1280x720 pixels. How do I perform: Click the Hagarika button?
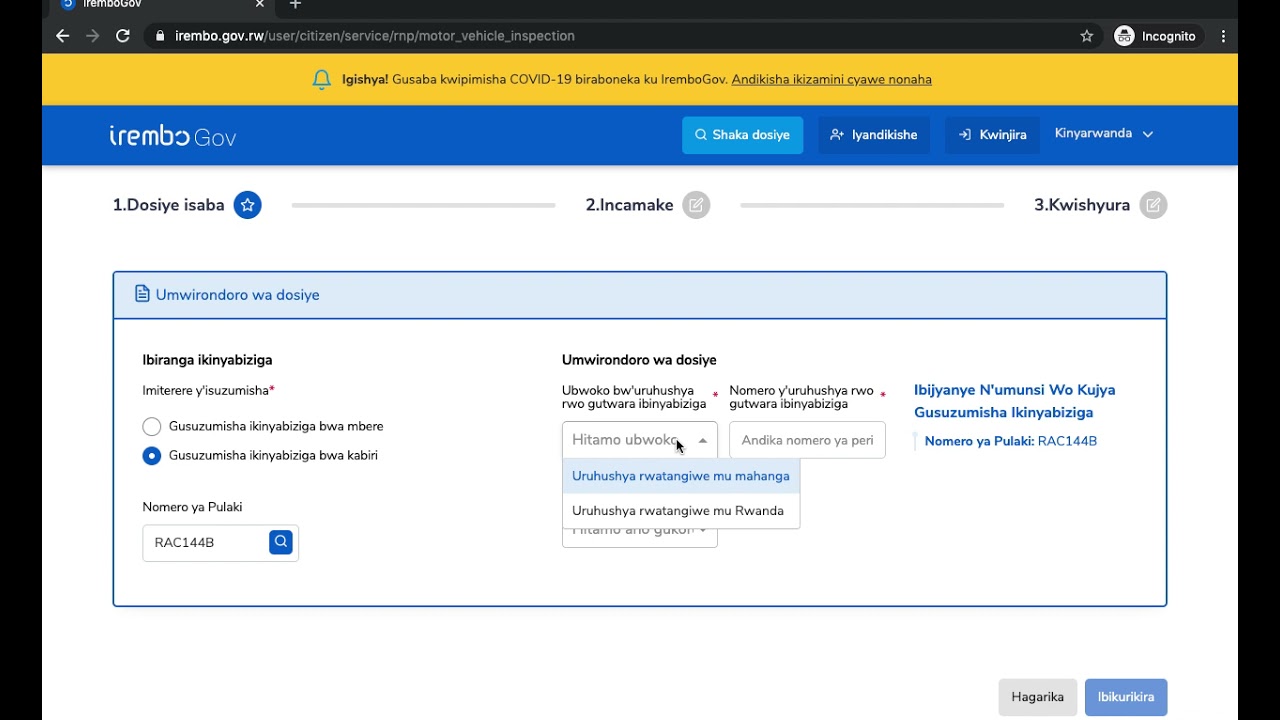(x=1037, y=697)
